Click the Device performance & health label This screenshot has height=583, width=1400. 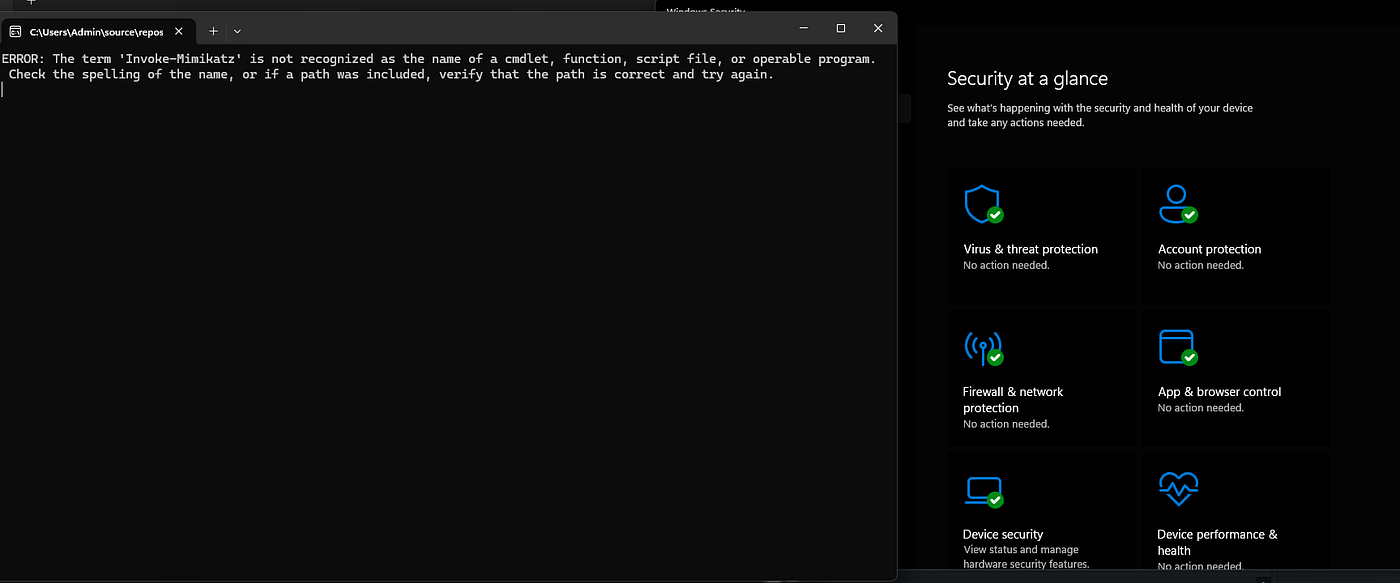coord(1217,542)
